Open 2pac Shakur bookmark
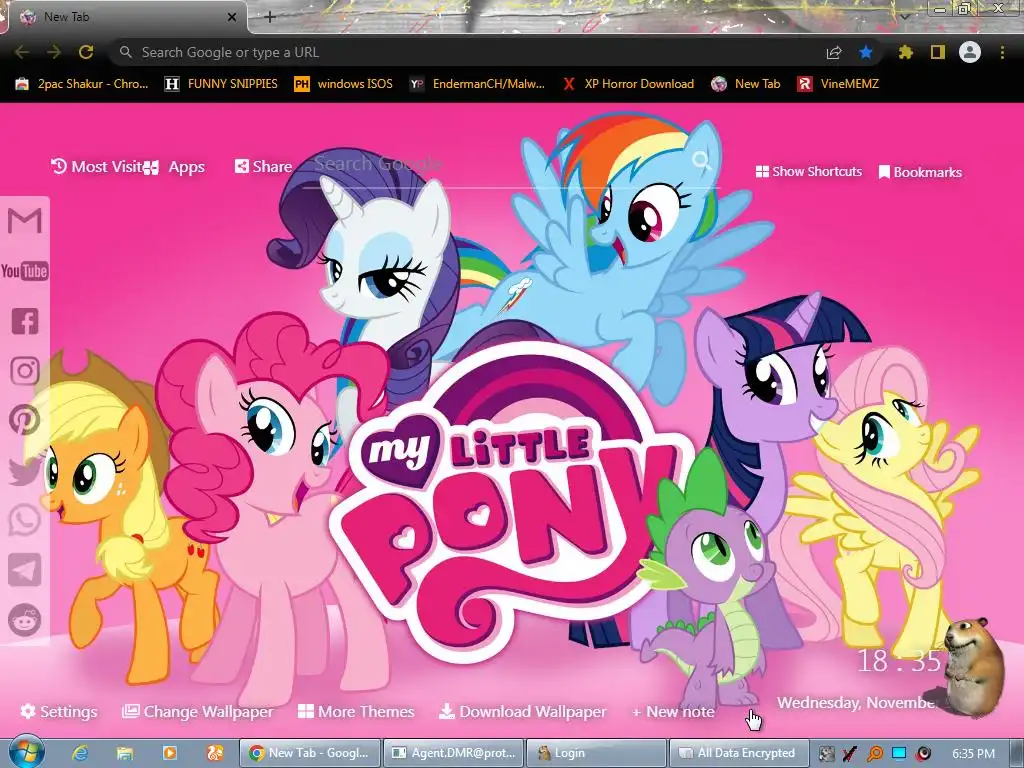 (x=82, y=84)
